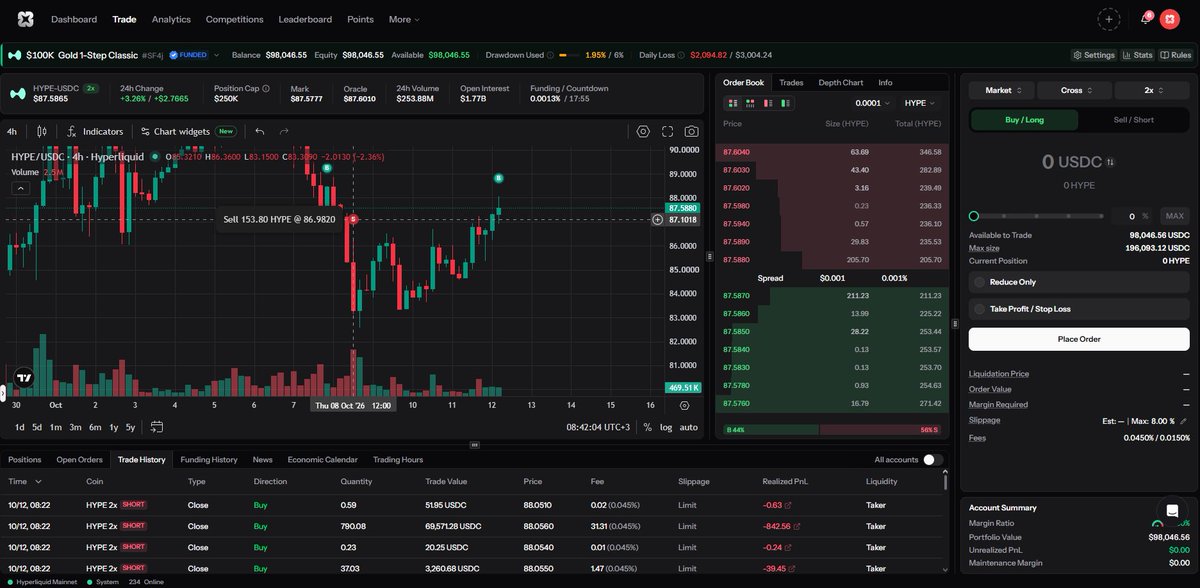
Task: Open the Market order type dropdown
Action: 1001,90
